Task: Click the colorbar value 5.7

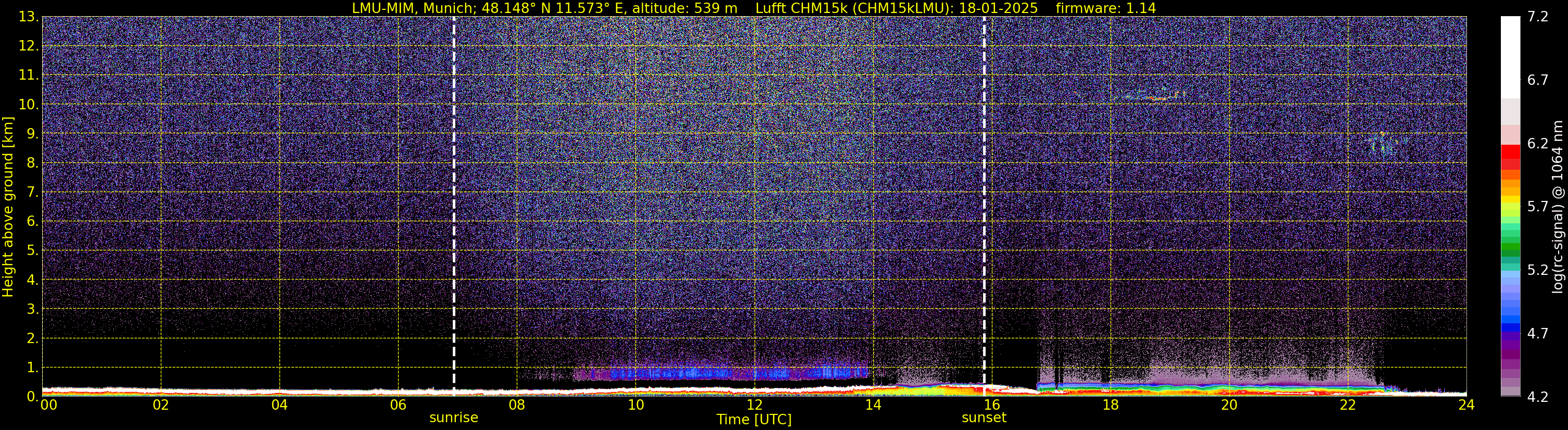Action: 1538,207
